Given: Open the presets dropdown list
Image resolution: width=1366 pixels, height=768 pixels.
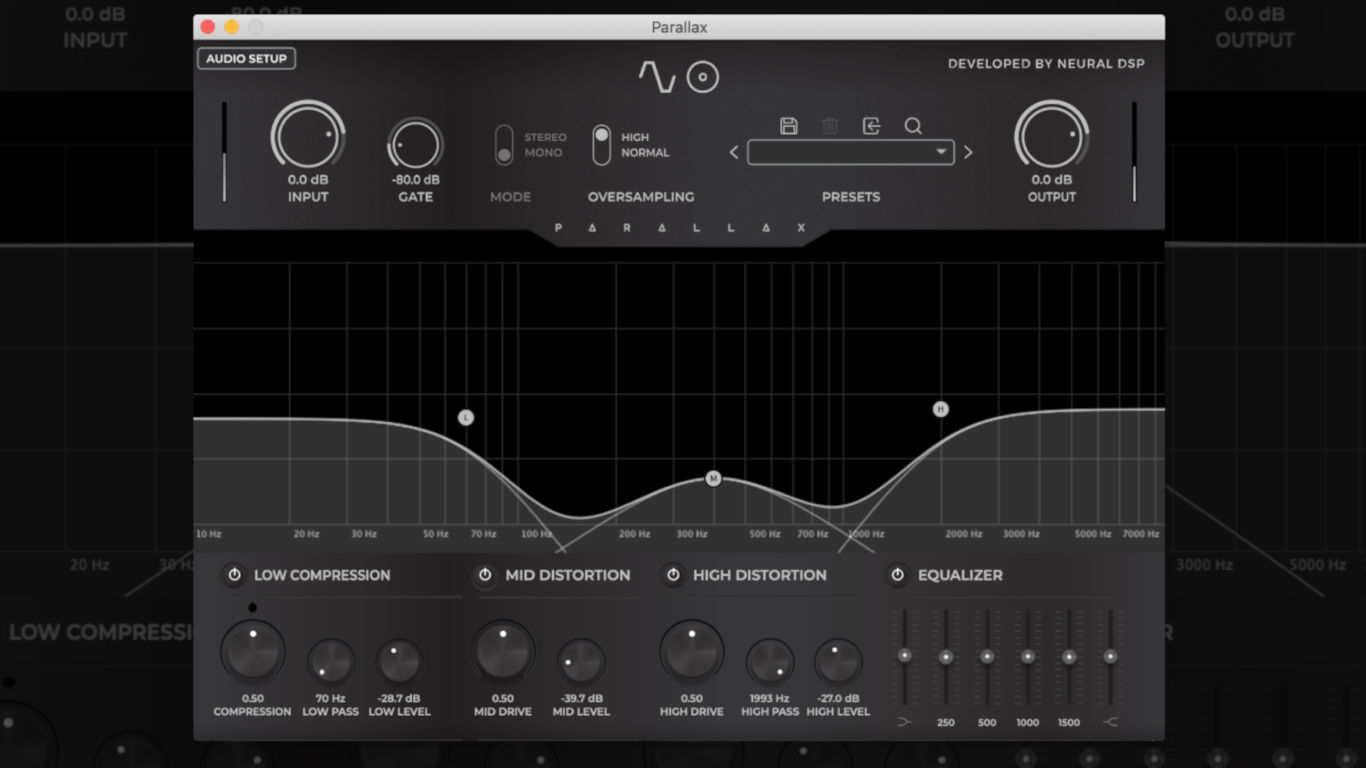Looking at the screenshot, I should click(x=851, y=152).
